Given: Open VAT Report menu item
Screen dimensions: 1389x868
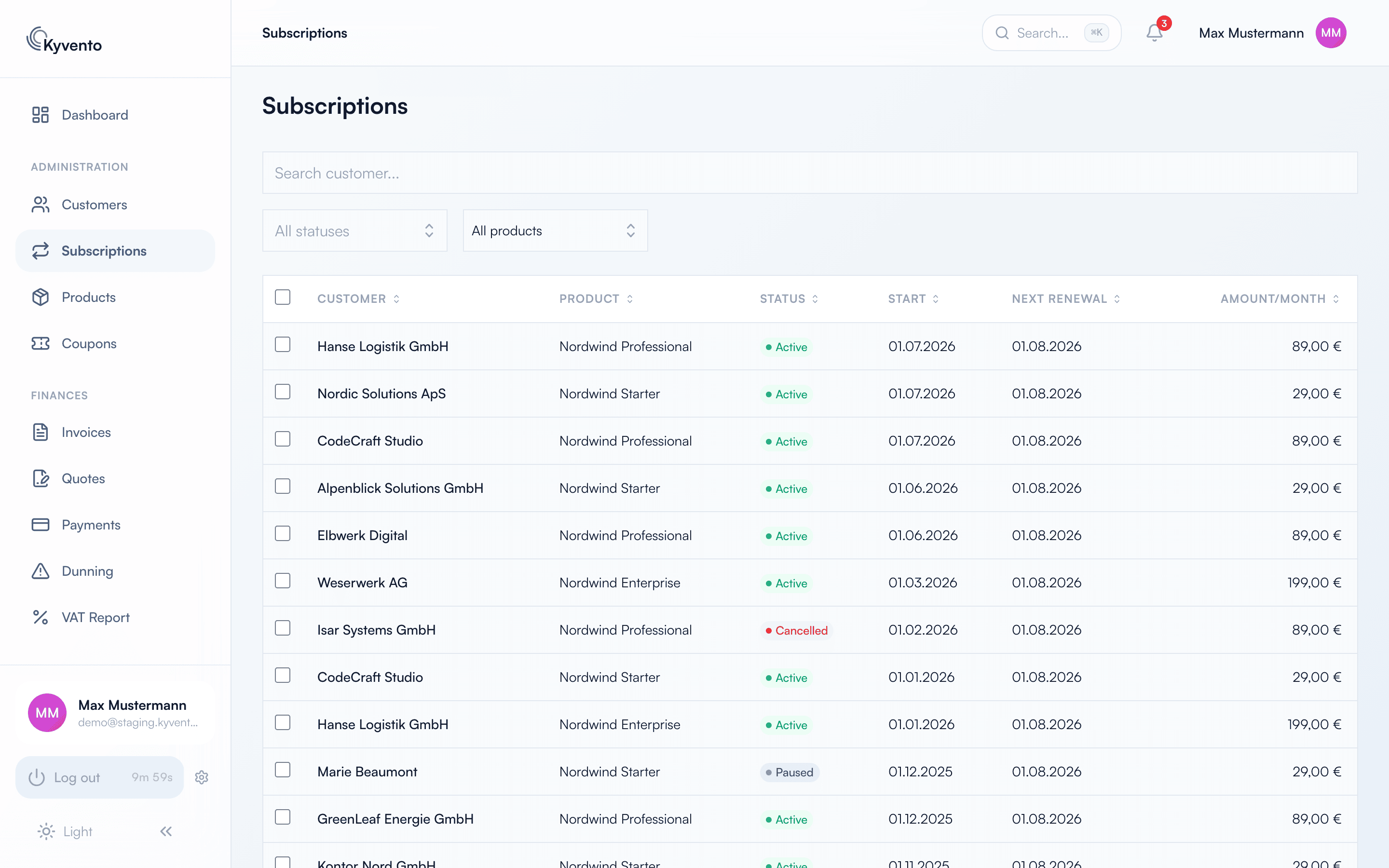Looking at the screenshot, I should (x=115, y=617).
